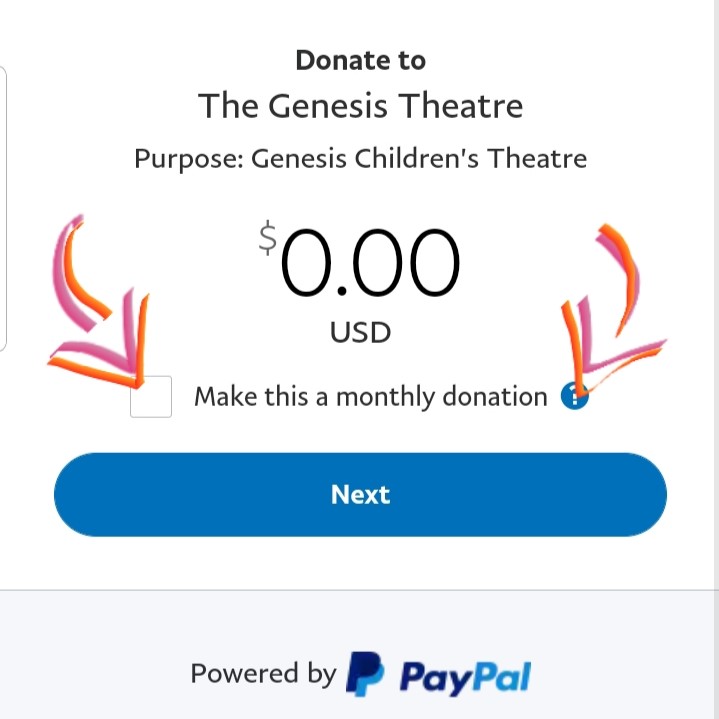Click the "Powered by" footer text
The height and width of the screenshot is (719, 719).
click(x=263, y=674)
